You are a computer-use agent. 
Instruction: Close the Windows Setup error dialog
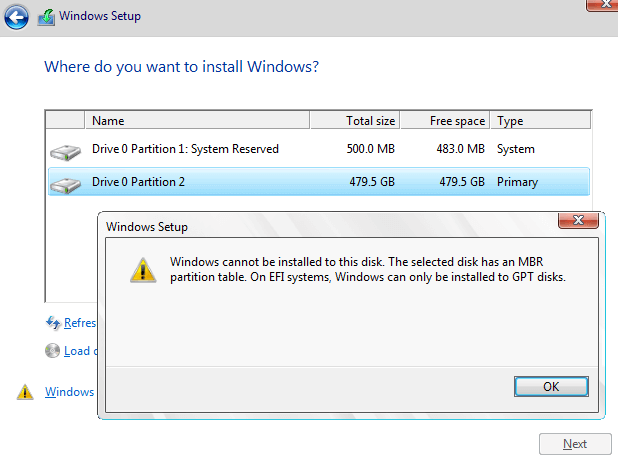(x=578, y=220)
